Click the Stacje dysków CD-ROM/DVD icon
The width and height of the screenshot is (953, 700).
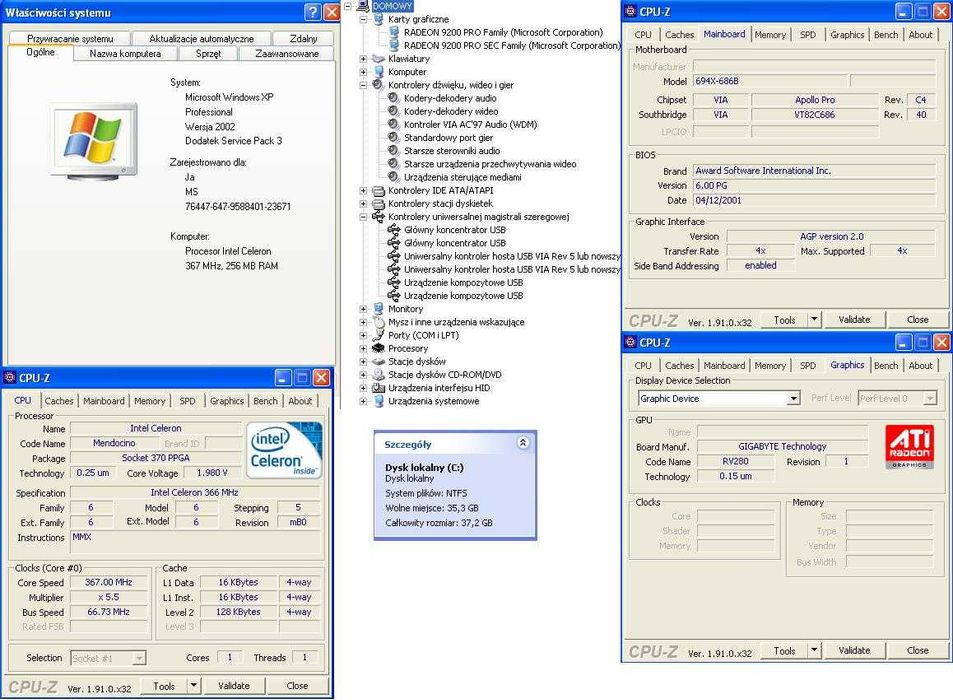pyautogui.click(x=378, y=375)
